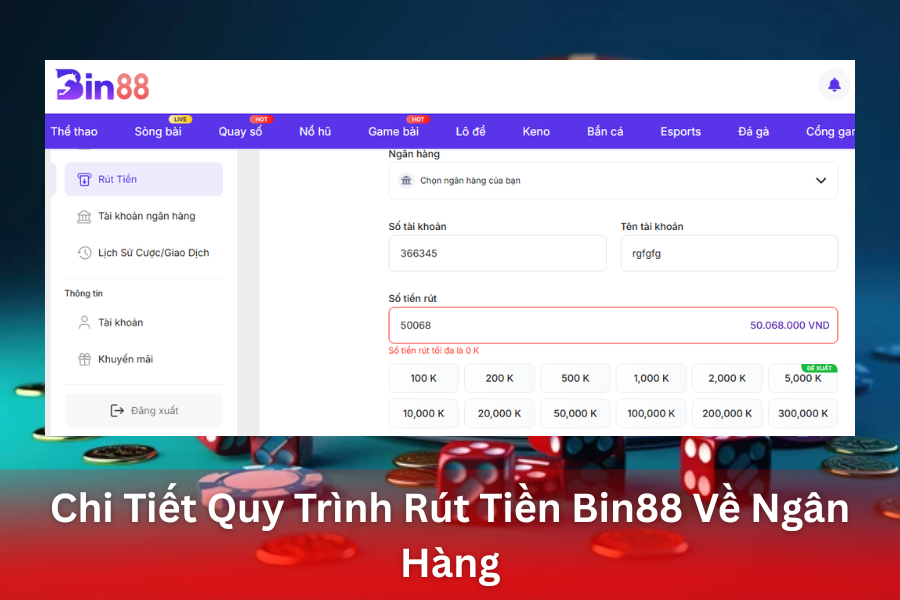
Task: Open the Esports menu
Action: pos(681,131)
